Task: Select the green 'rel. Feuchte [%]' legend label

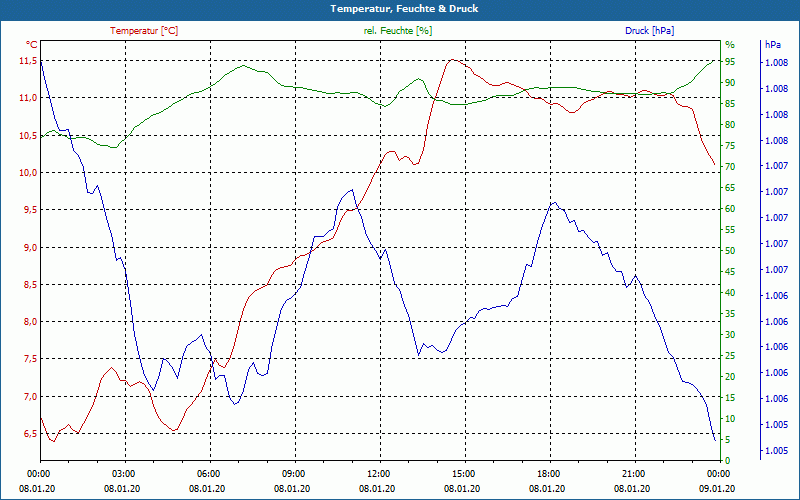Action: click(x=398, y=31)
